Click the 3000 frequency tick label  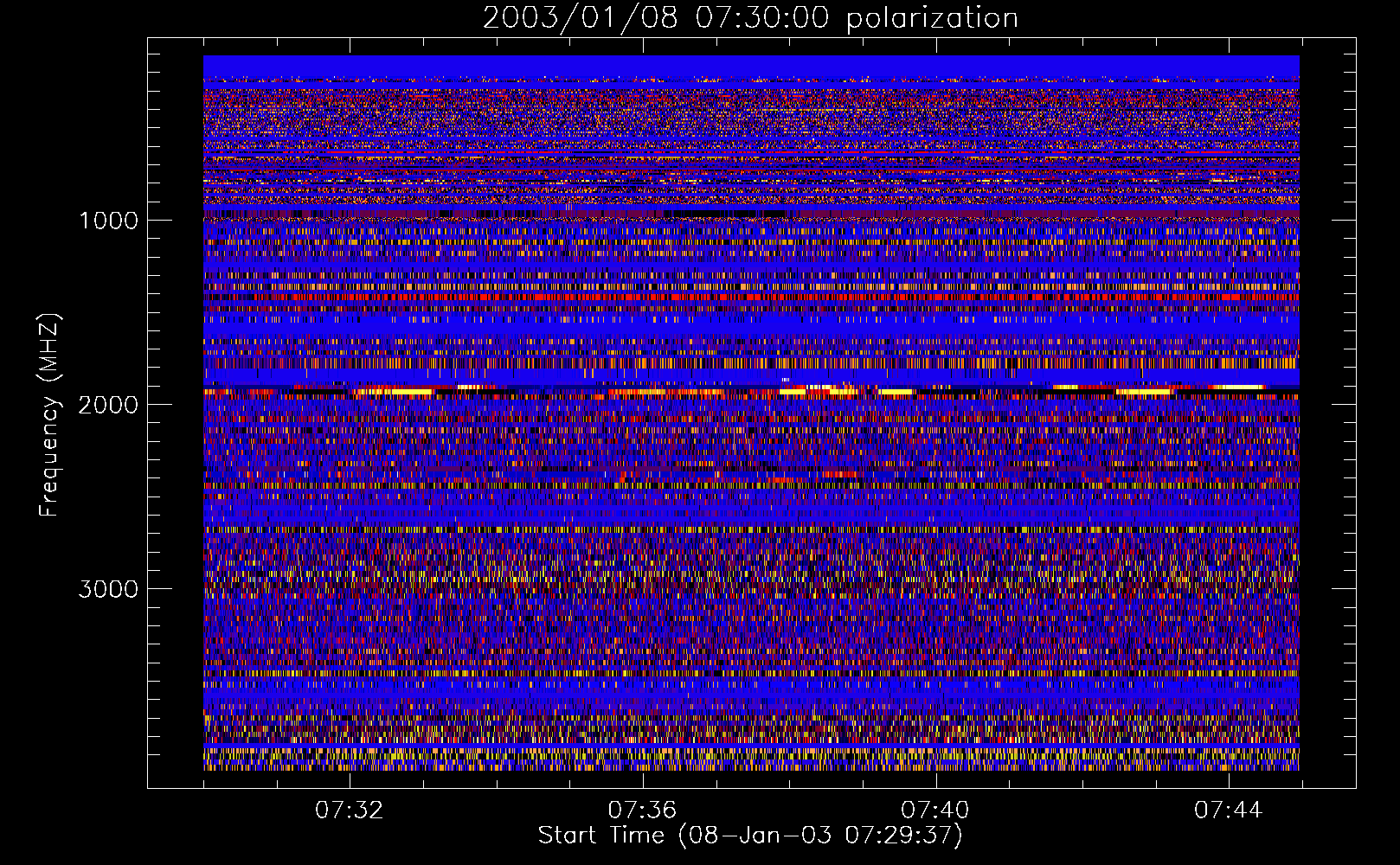[108, 589]
